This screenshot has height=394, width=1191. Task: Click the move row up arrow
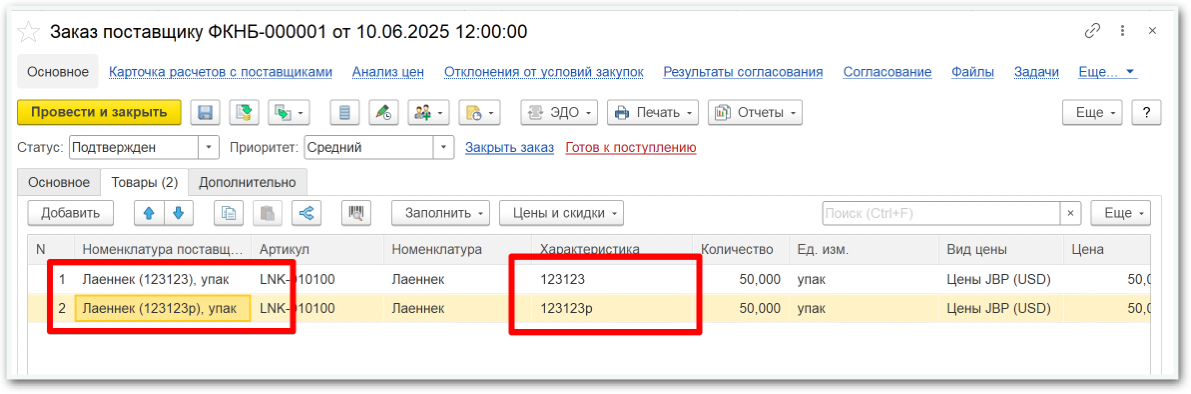149,213
